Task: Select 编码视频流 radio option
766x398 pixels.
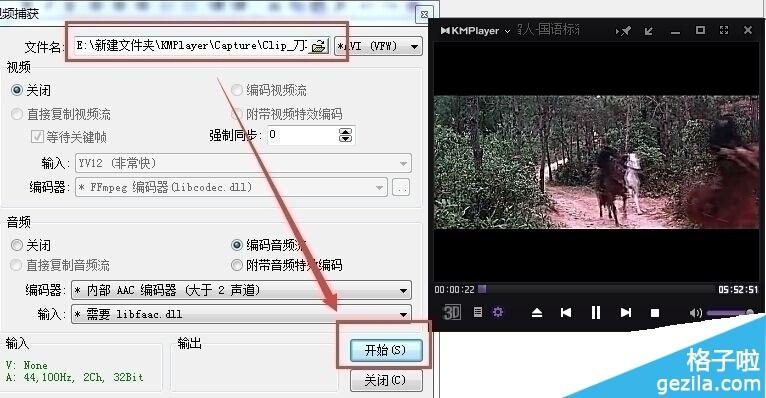Action: 236,90
